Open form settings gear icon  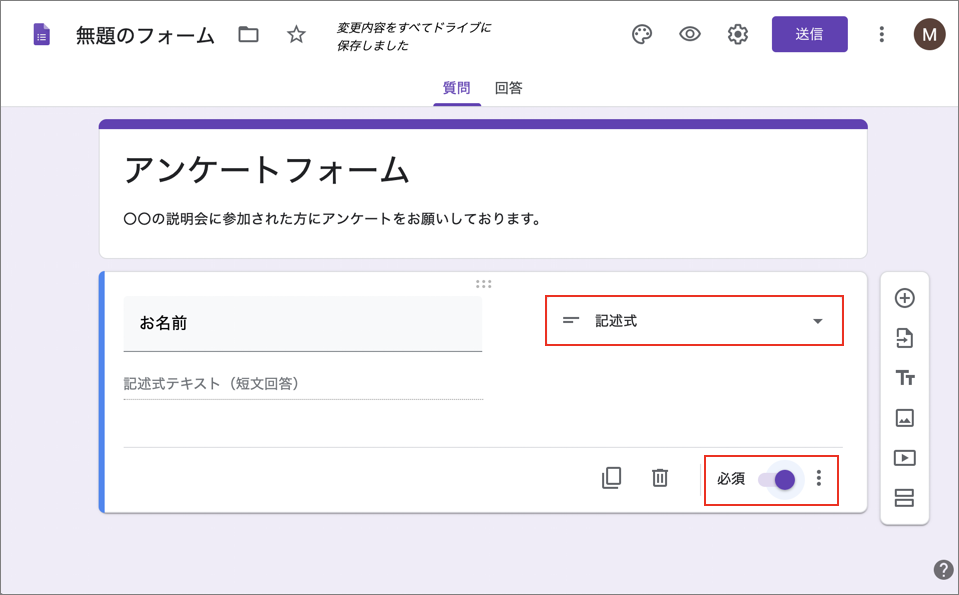click(738, 34)
